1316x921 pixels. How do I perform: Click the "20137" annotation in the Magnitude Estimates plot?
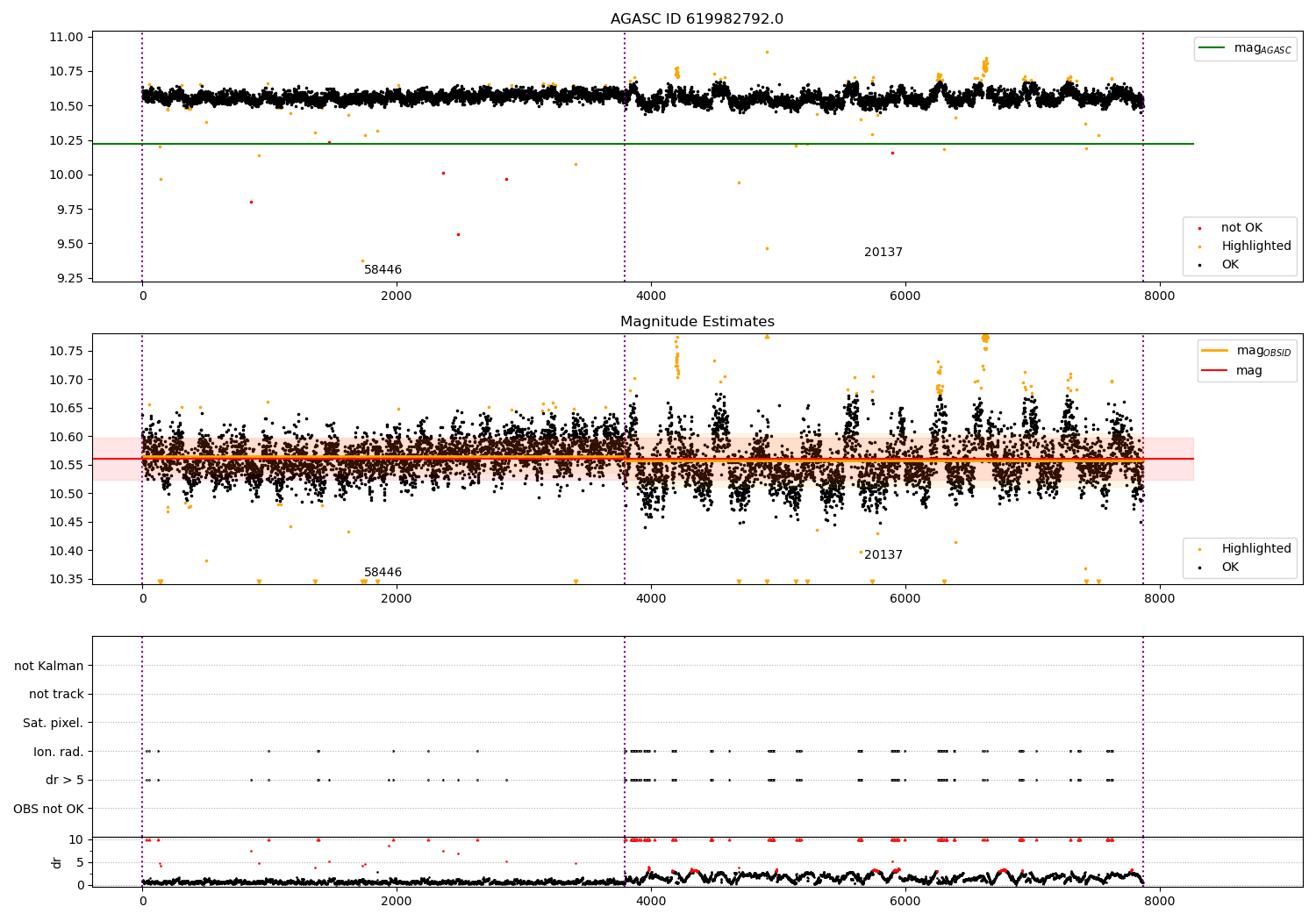point(883,555)
